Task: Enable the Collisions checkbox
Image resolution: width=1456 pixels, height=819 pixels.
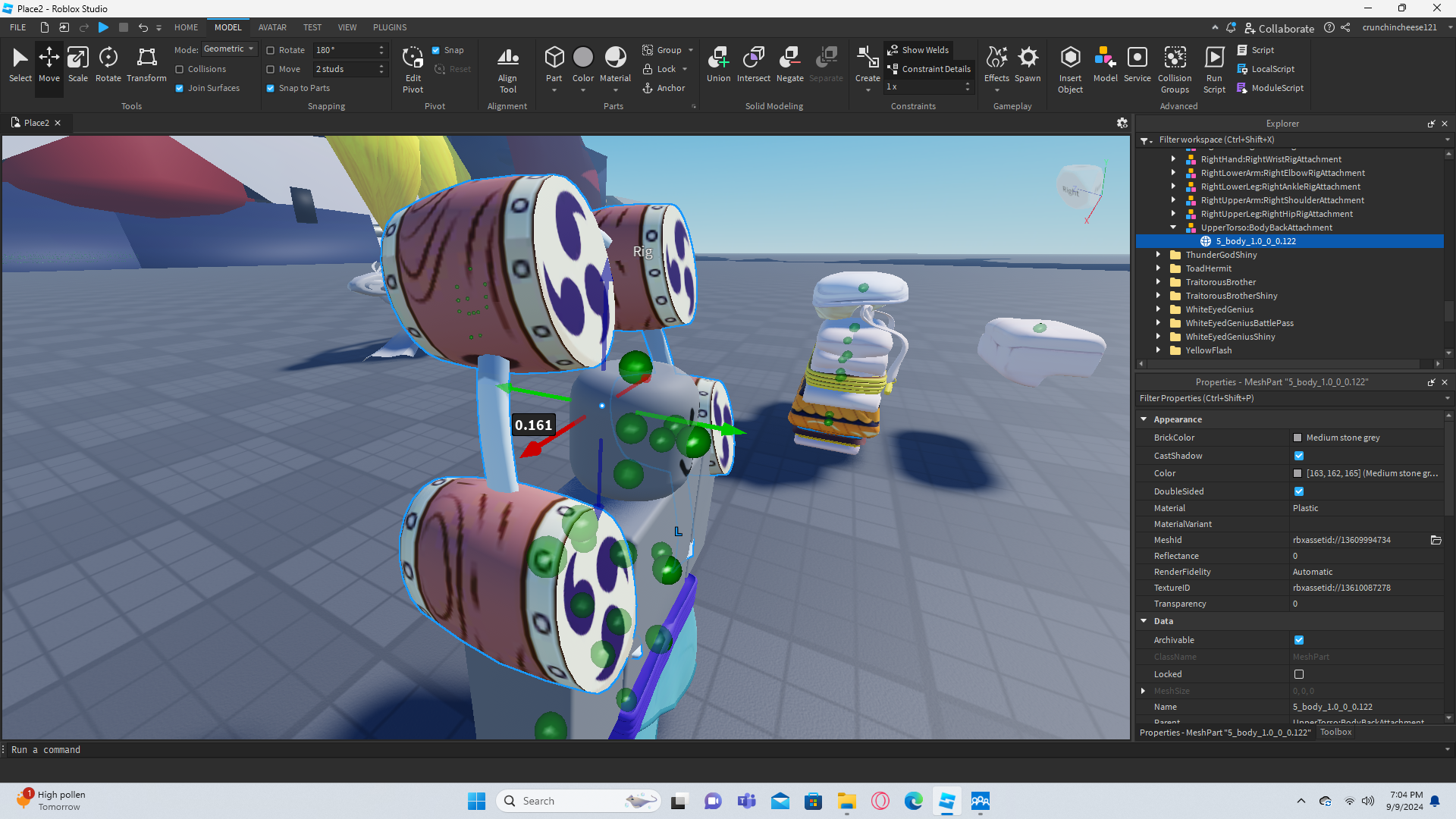Action: pos(180,69)
